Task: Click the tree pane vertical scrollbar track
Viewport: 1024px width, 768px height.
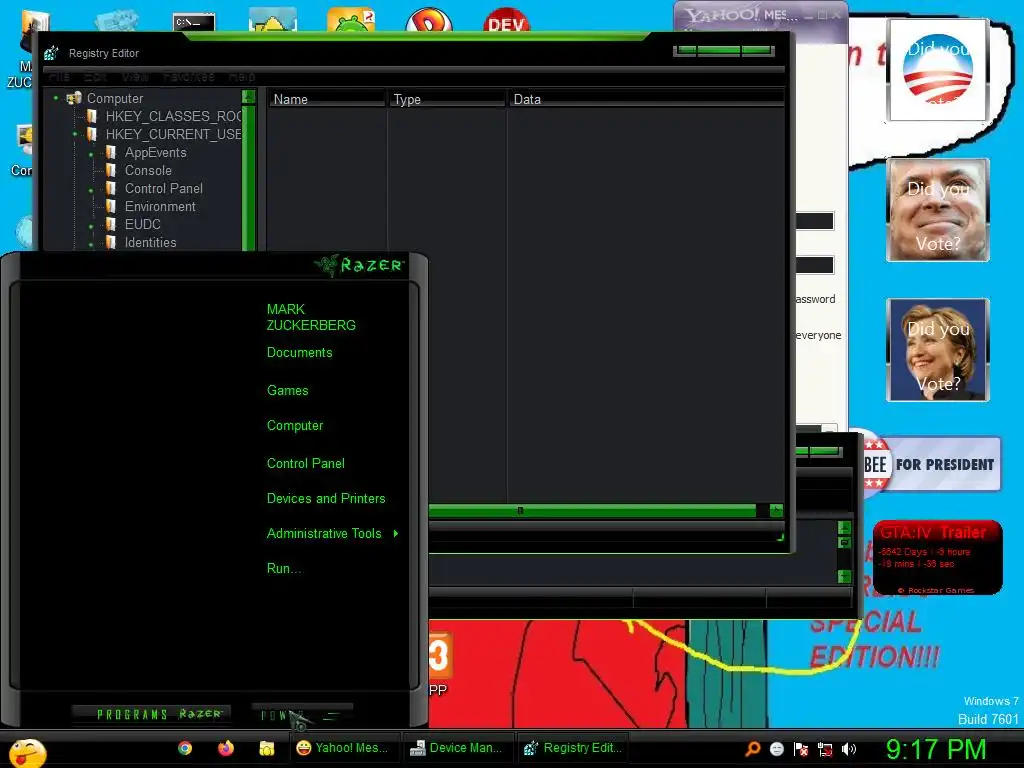Action: click(x=248, y=177)
